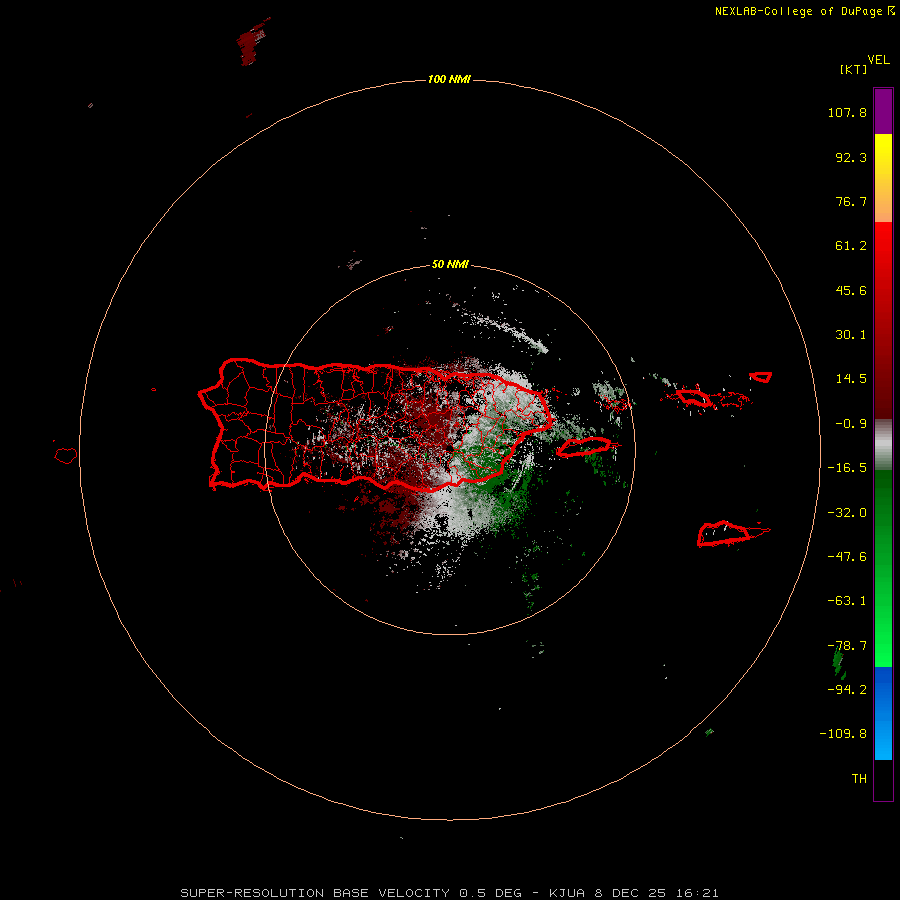
Task: Click the NEXLAB-College of DuPage title text
Action: pyautogui.click(x=798, y=11)
